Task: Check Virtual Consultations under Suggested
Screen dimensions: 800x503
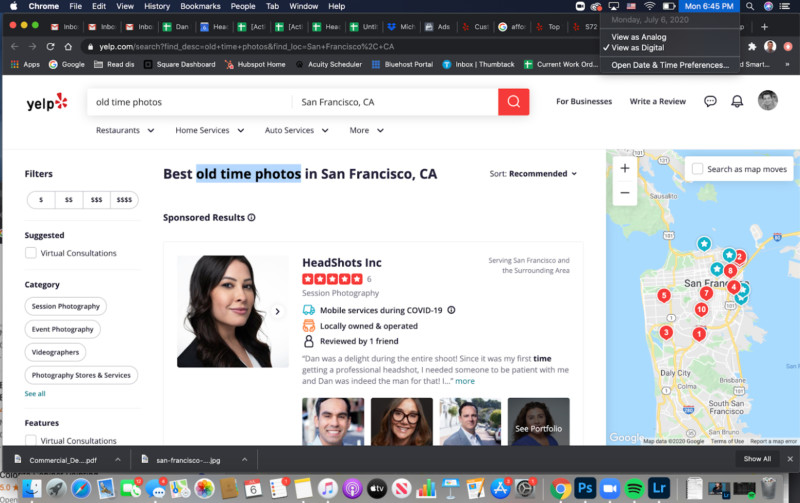Action: (x=31, y=253)
